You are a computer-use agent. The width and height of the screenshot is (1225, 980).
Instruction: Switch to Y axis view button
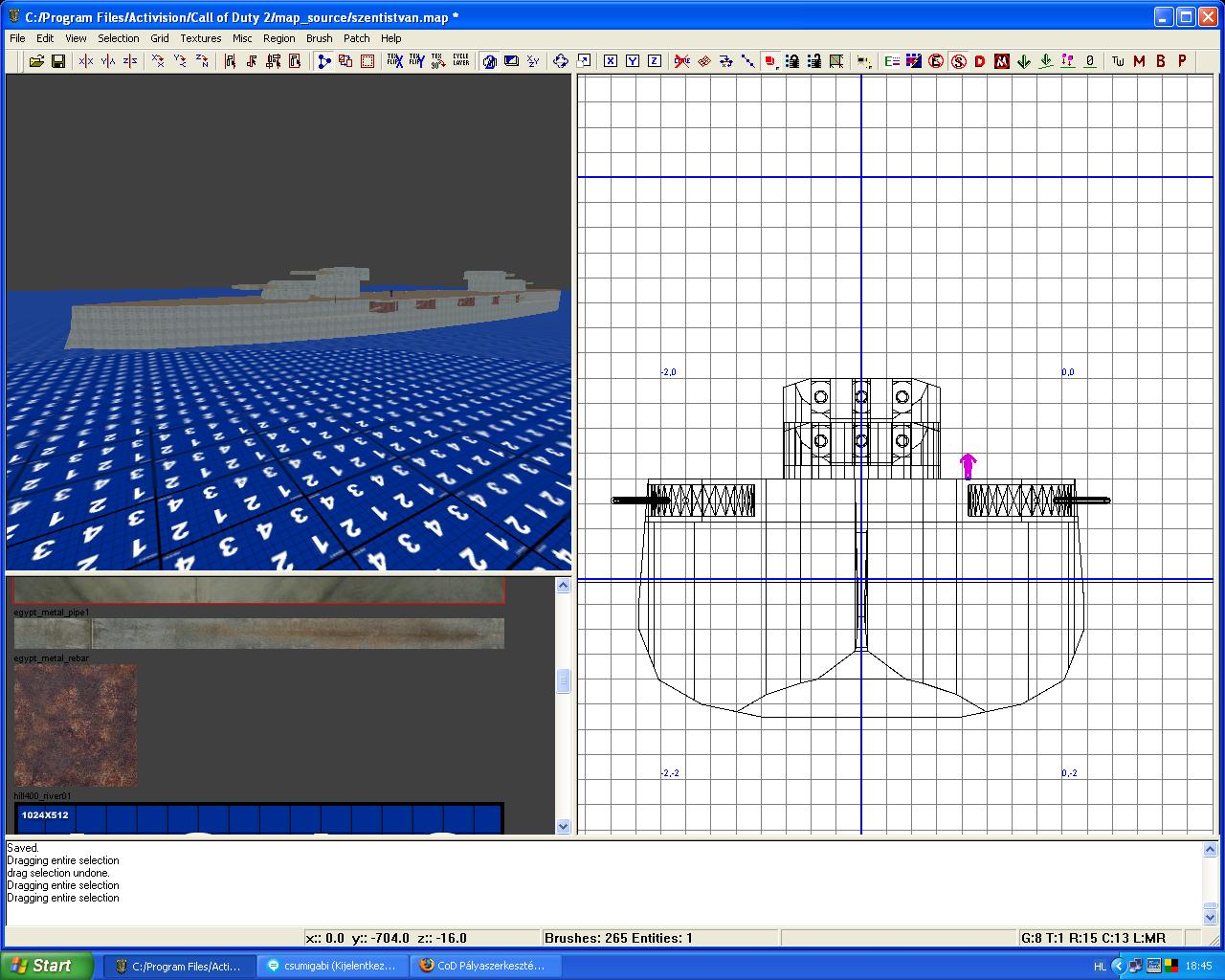tap(633, 61)
